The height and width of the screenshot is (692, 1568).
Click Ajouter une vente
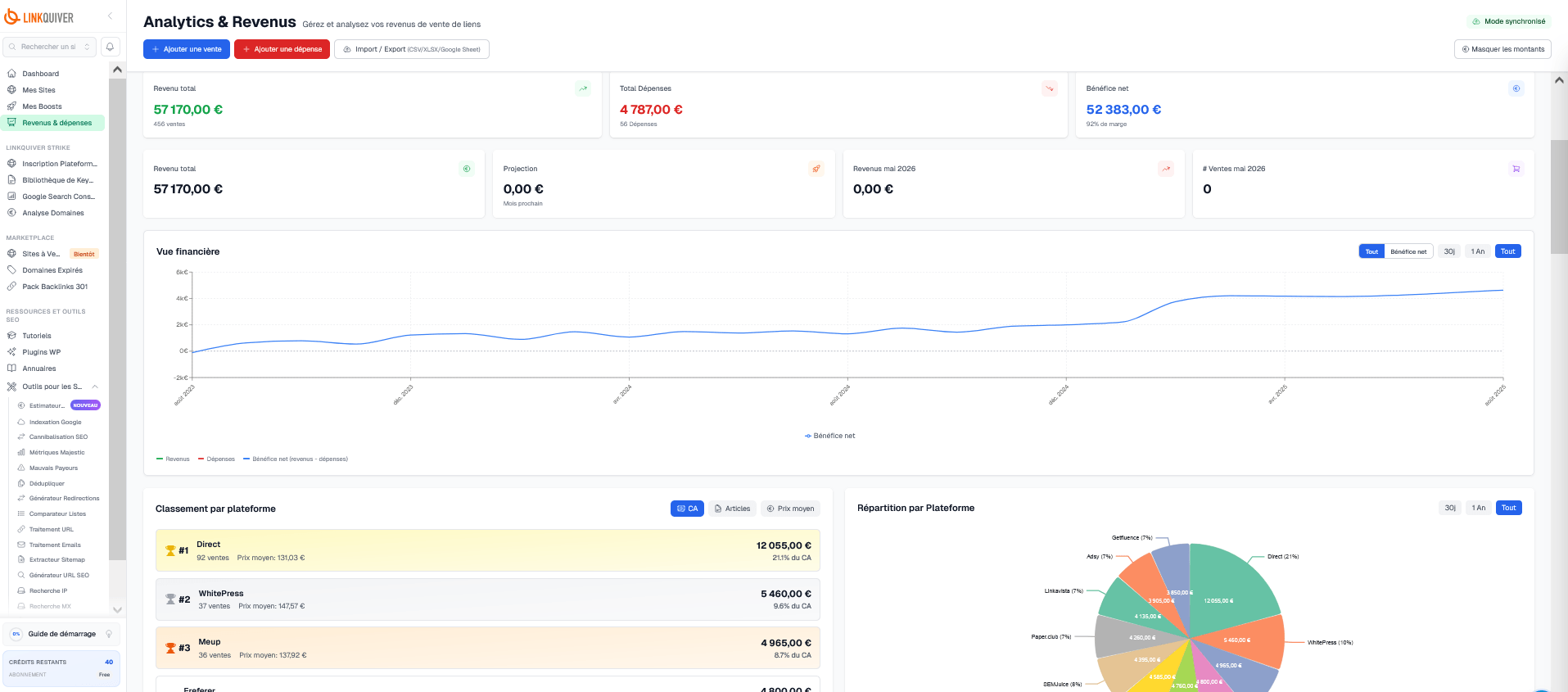click(187, 49)
